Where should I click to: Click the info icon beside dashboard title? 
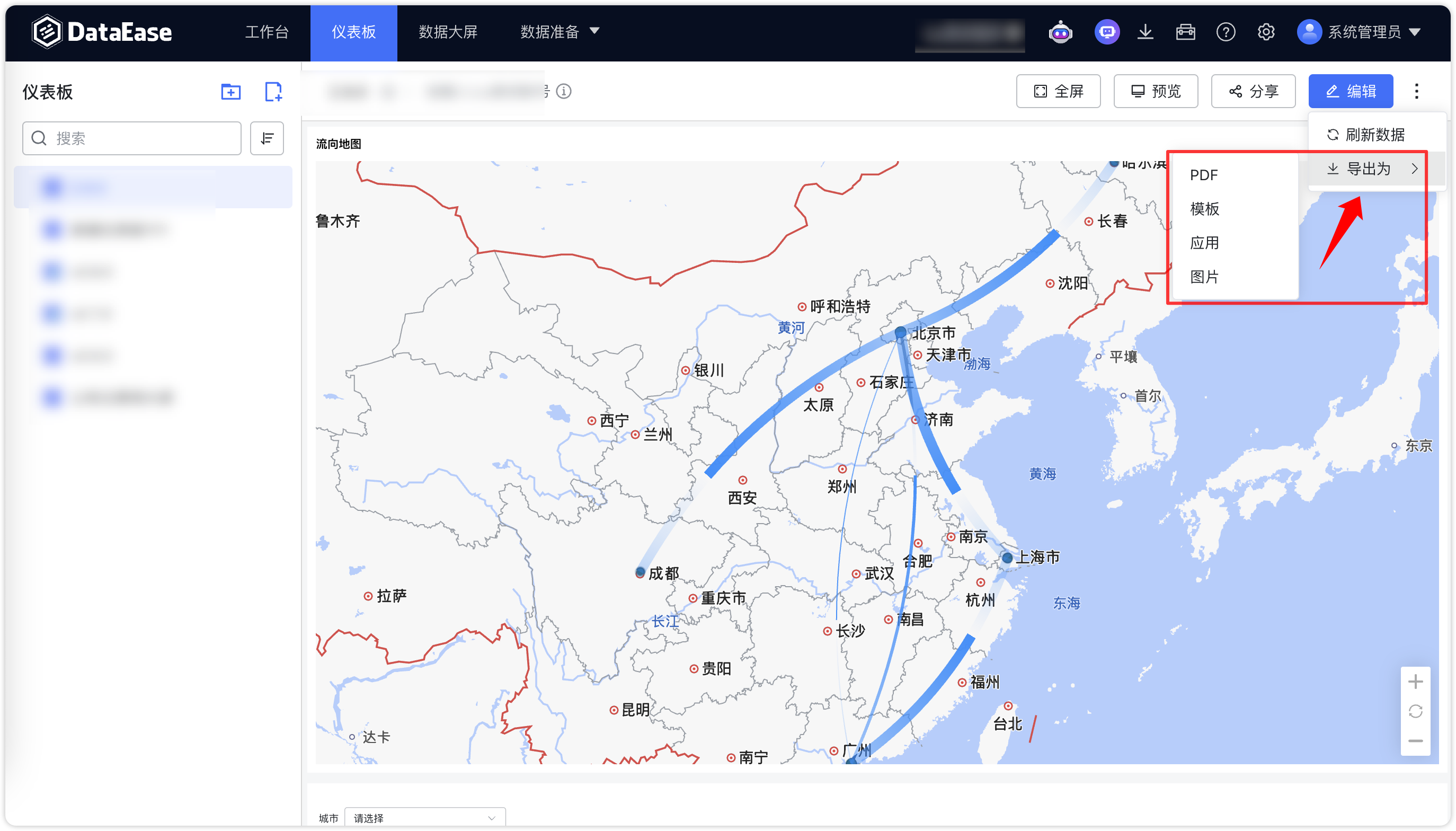(564, 91)
